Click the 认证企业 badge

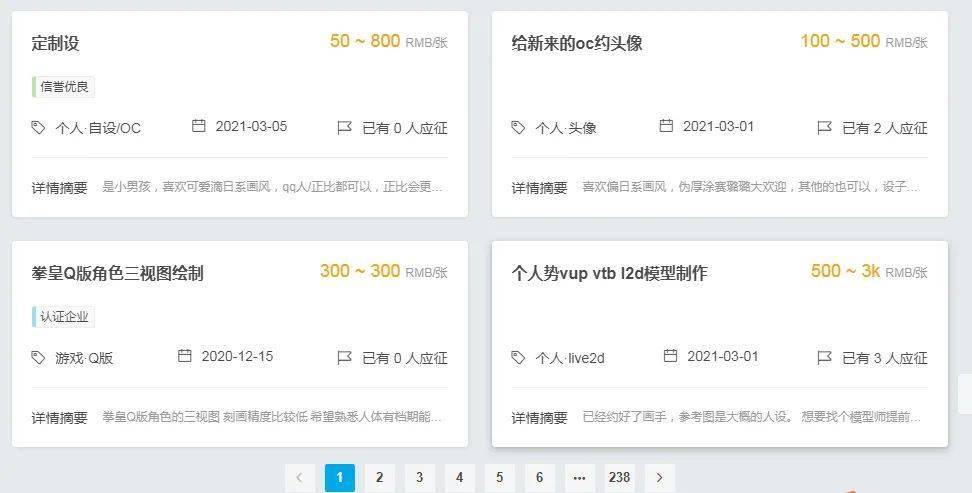[x=63, y=317]
